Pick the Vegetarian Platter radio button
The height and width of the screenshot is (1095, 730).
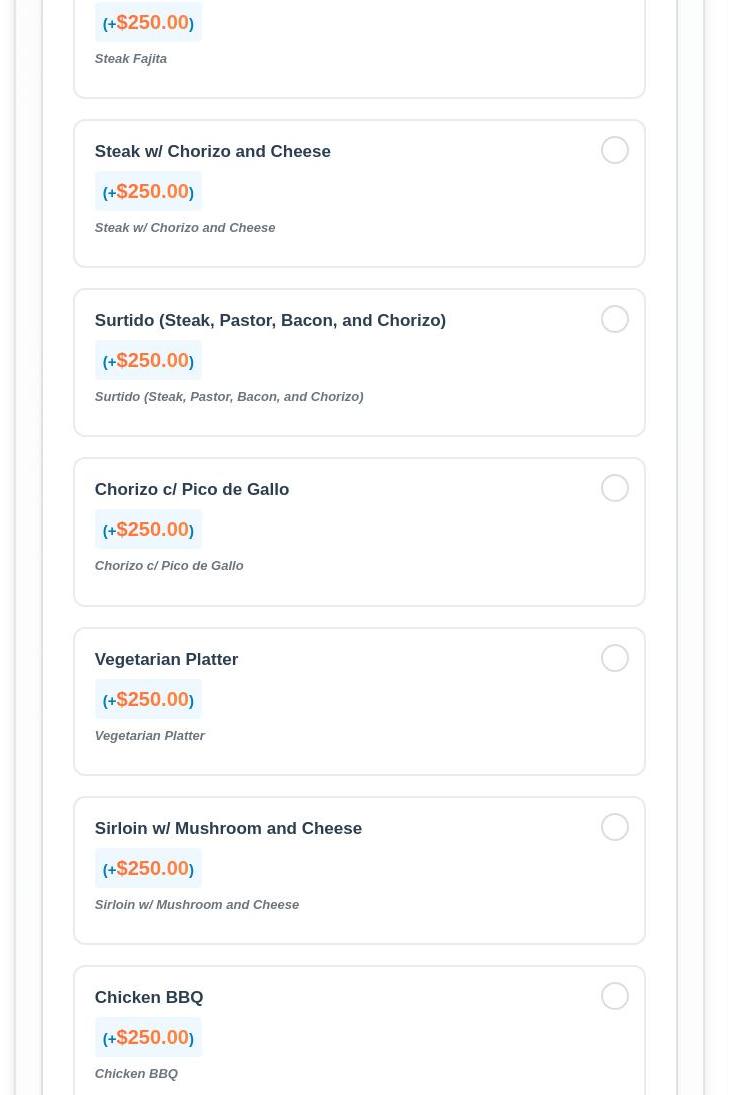coord(615,658)
